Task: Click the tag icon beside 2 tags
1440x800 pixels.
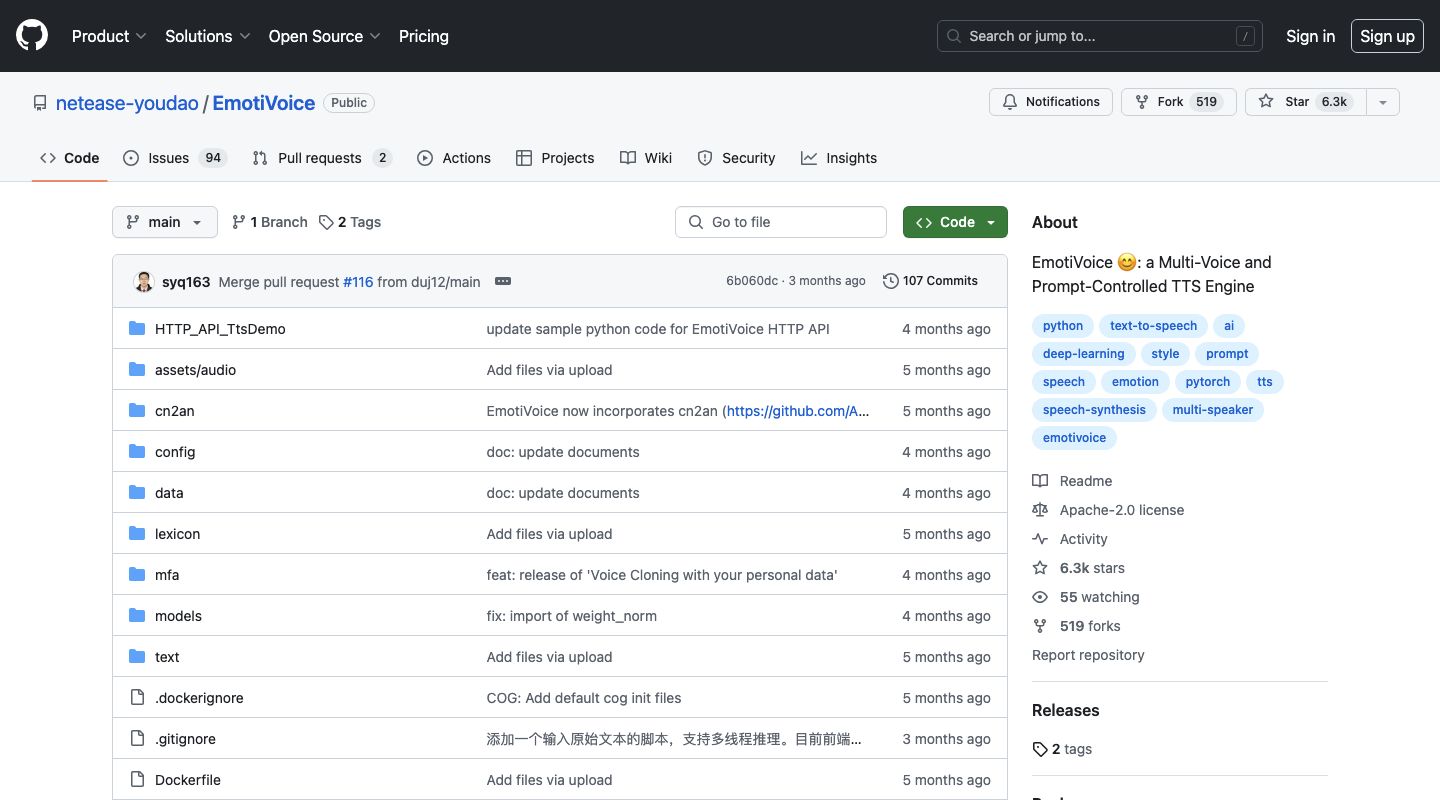Action: (x=1040, y=749)
